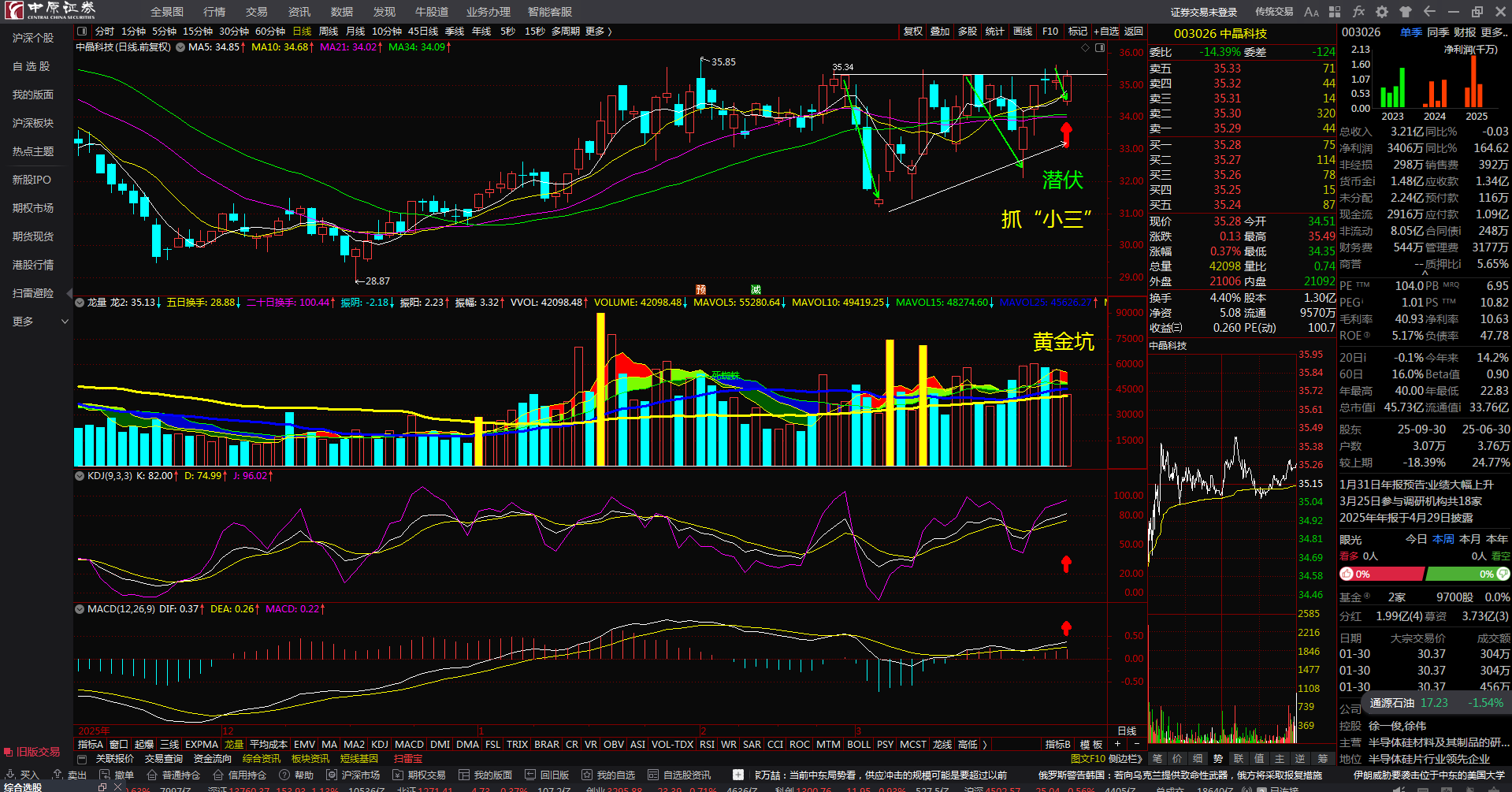Image resolution: width=1512 pixels, height=792 pixels.
Task: Toggle the MACD panel header circle
Action: pyautogui.click(x=80, y=608)
